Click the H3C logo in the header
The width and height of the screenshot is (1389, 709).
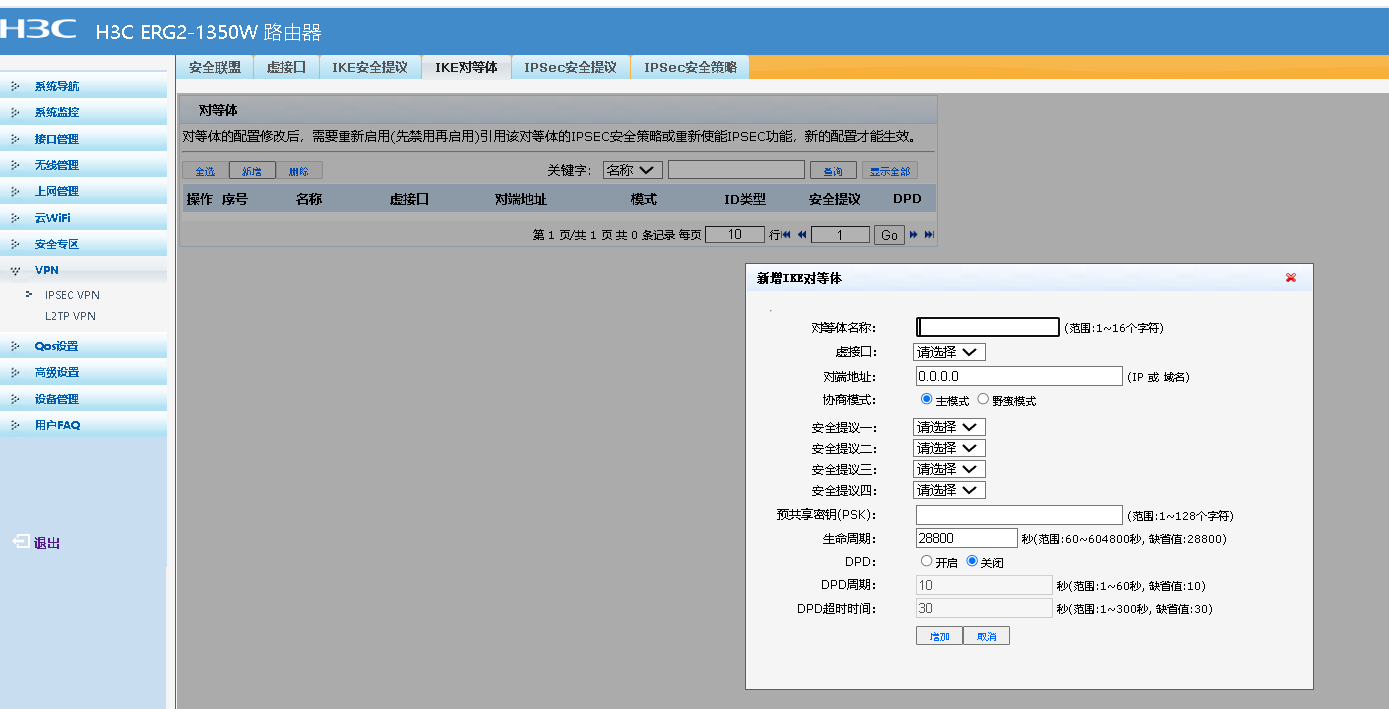40,30
